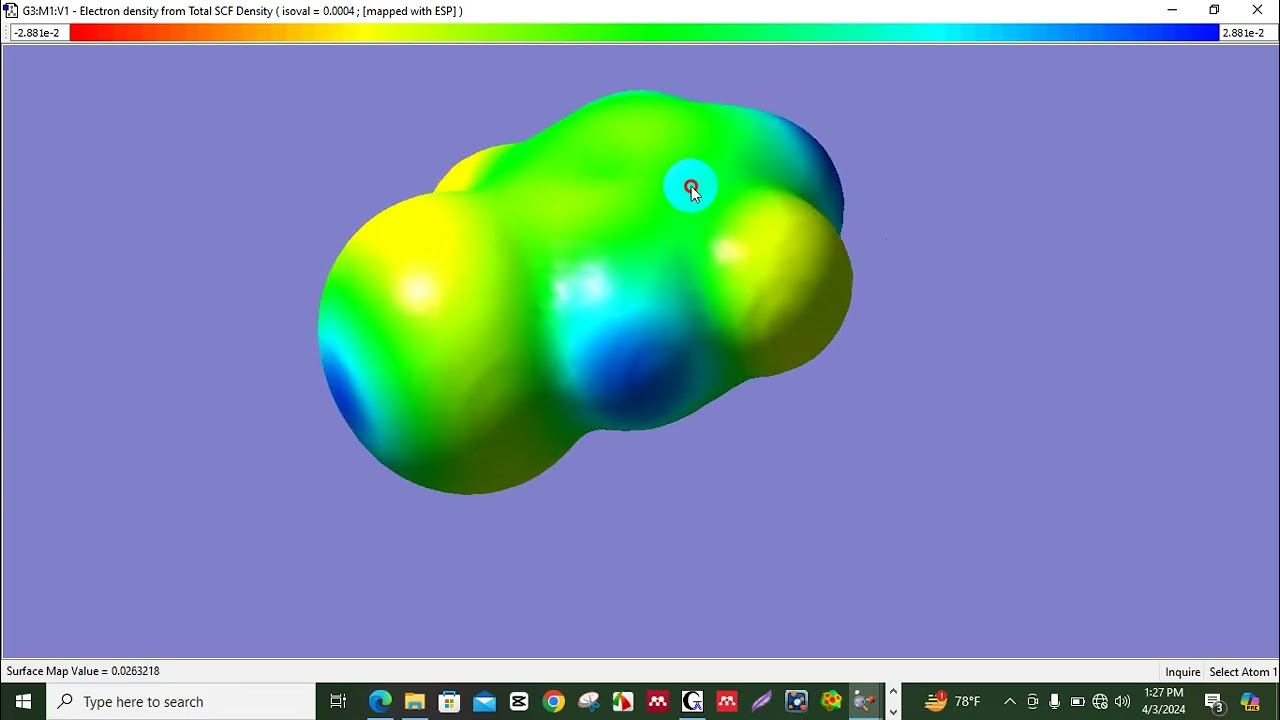Click the cyan highlighted spot on the surface
The image size is (1280, 720).
pyautogui.click(x=691, y=187)
